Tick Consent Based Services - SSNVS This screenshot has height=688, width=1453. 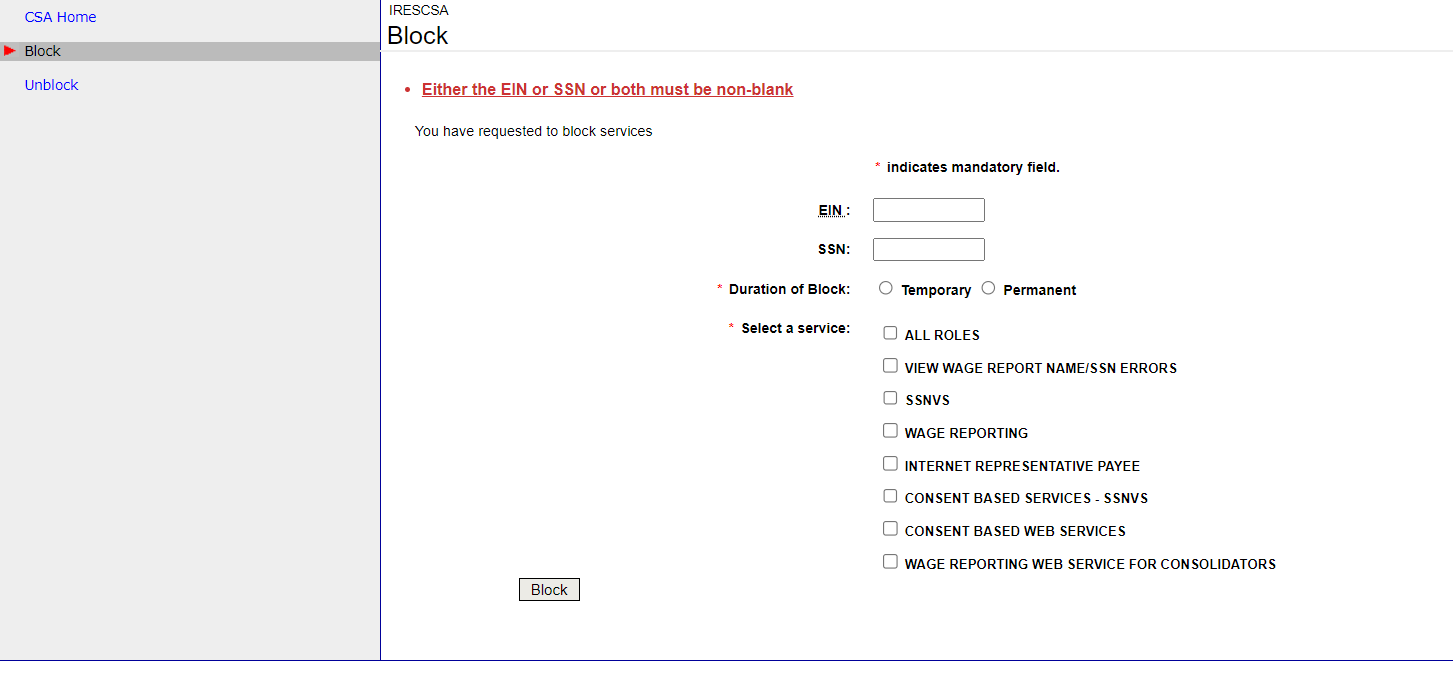pyautogui.click(x=890, y=496)
